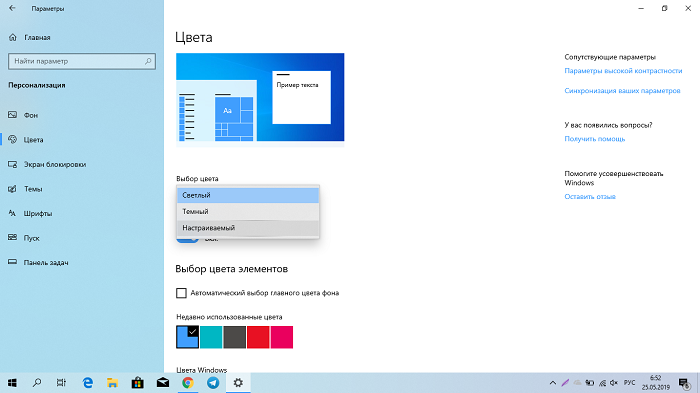Open the Шрифты fonts icon
Image resolution: width=700 pixels, height=393 pixels.
click(x=12, y=213)
